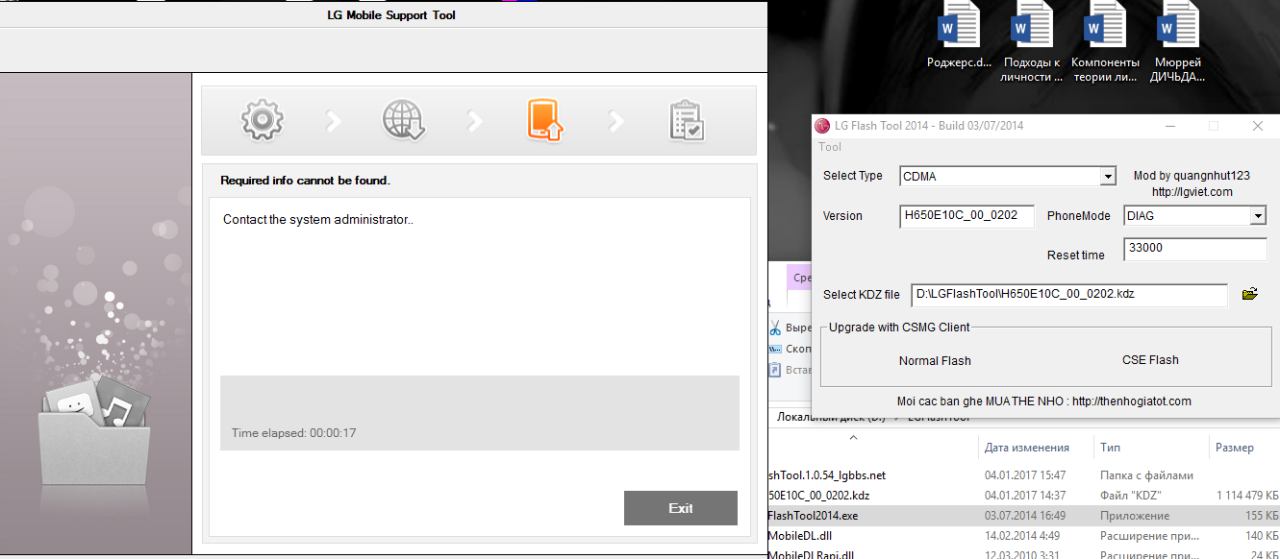Click the date 03.07.2014 16:49 cell

[1025, 516]
